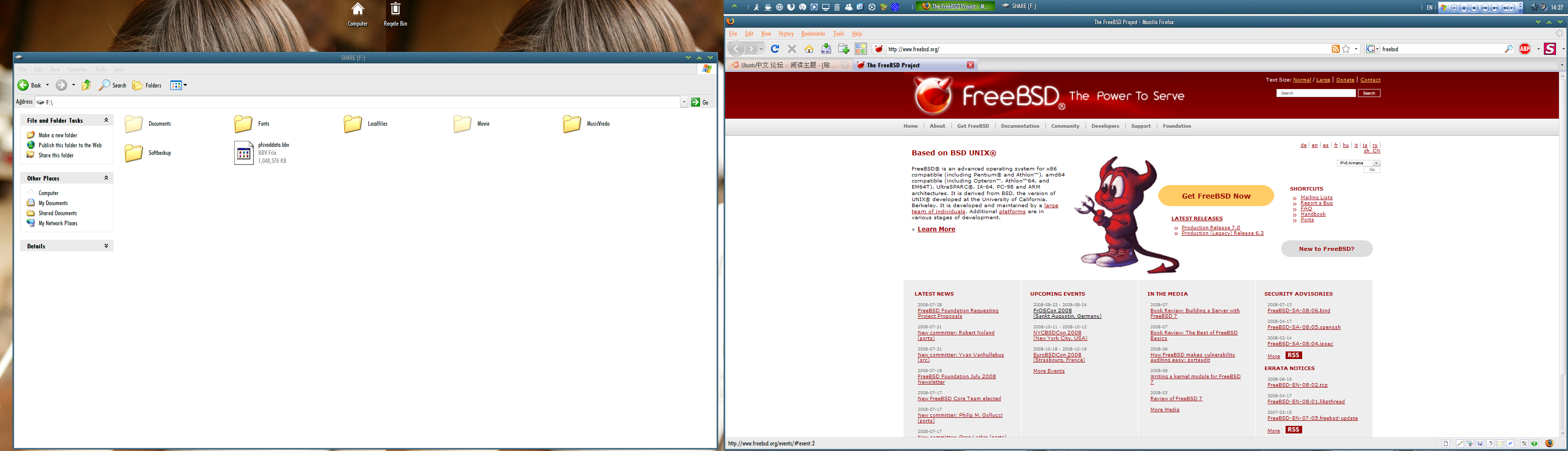Collapse File and Folder Tasks panel
Image resolution: width=1568 pixels, height=451 pixels.
pyautogui.click(x=106, y=120)
